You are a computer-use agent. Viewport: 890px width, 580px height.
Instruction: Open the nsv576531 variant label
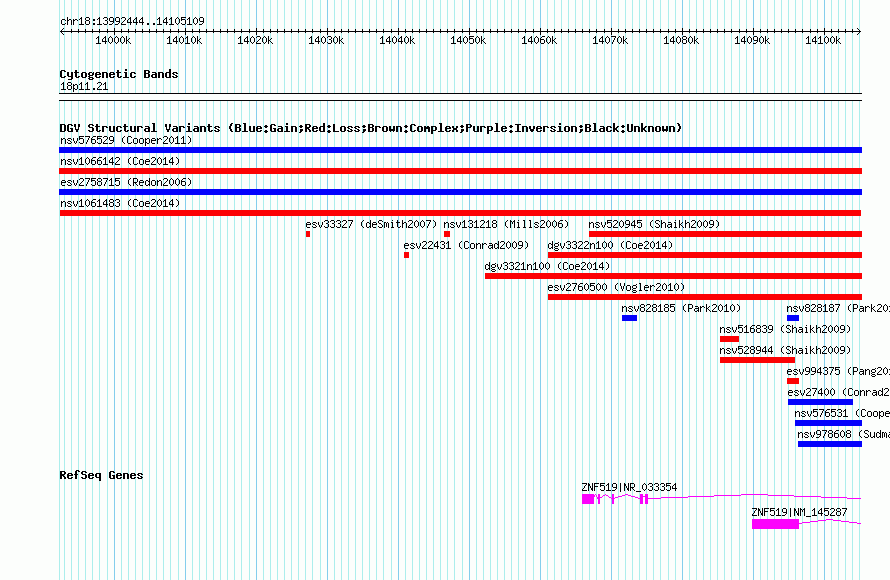[842, 413]
